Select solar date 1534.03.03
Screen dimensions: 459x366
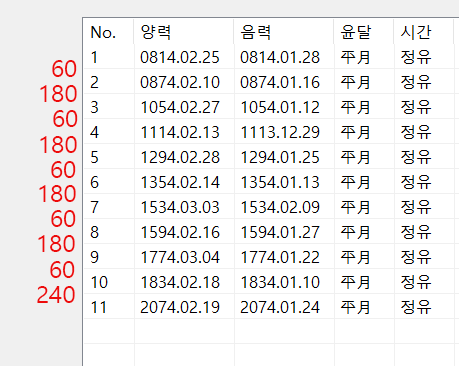click(x=180, y=207)
